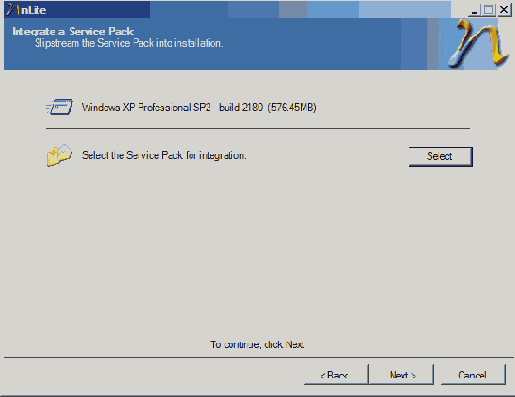Click the 'Slipstream the Service Pack' subtitle
Image resolution: width=515 pixels, height=397 pixels.
click(x=129, y=43)
